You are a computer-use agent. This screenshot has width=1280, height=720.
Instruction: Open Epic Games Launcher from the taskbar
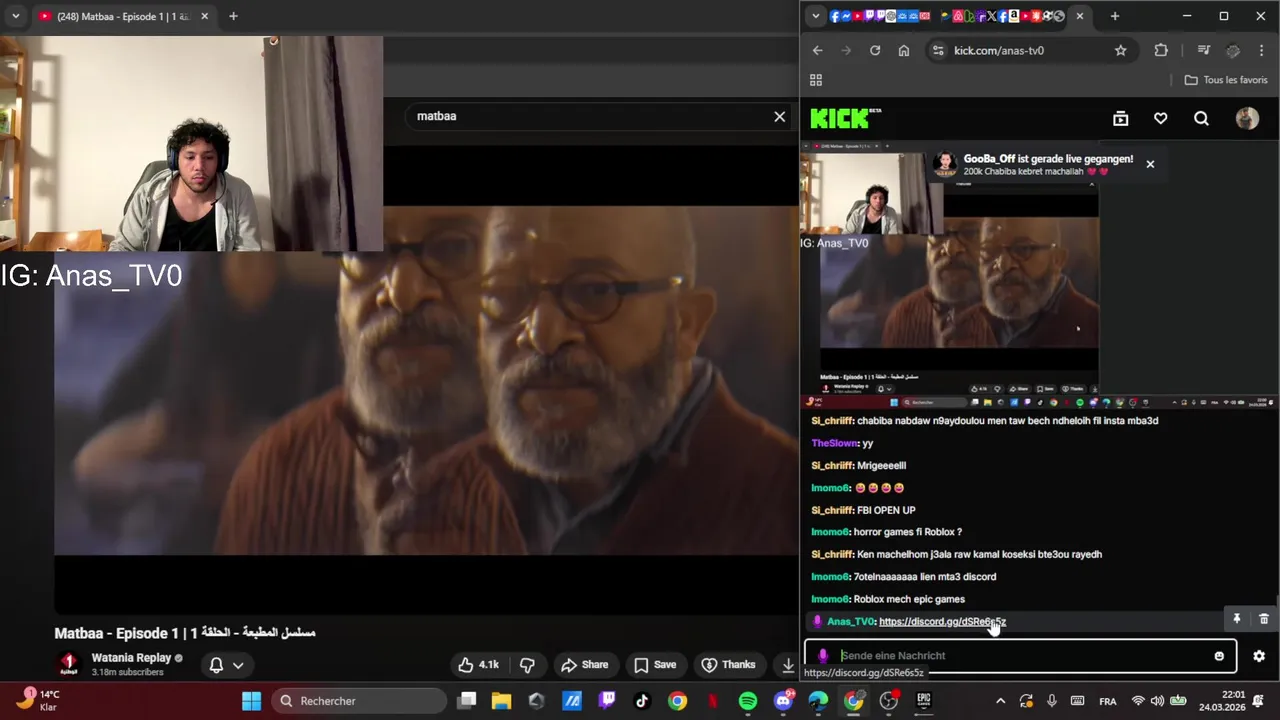pyautogui.click(x=924, y=701)
